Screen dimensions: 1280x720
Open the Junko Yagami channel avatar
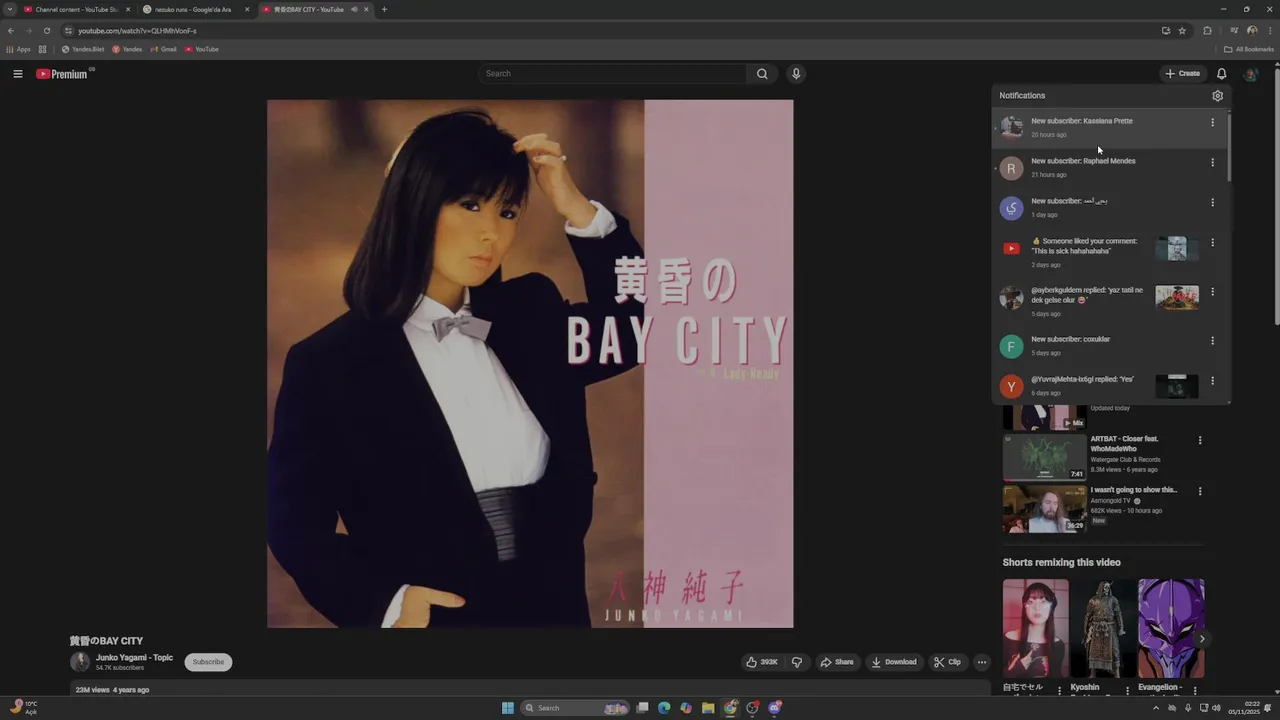coord(80,662)
